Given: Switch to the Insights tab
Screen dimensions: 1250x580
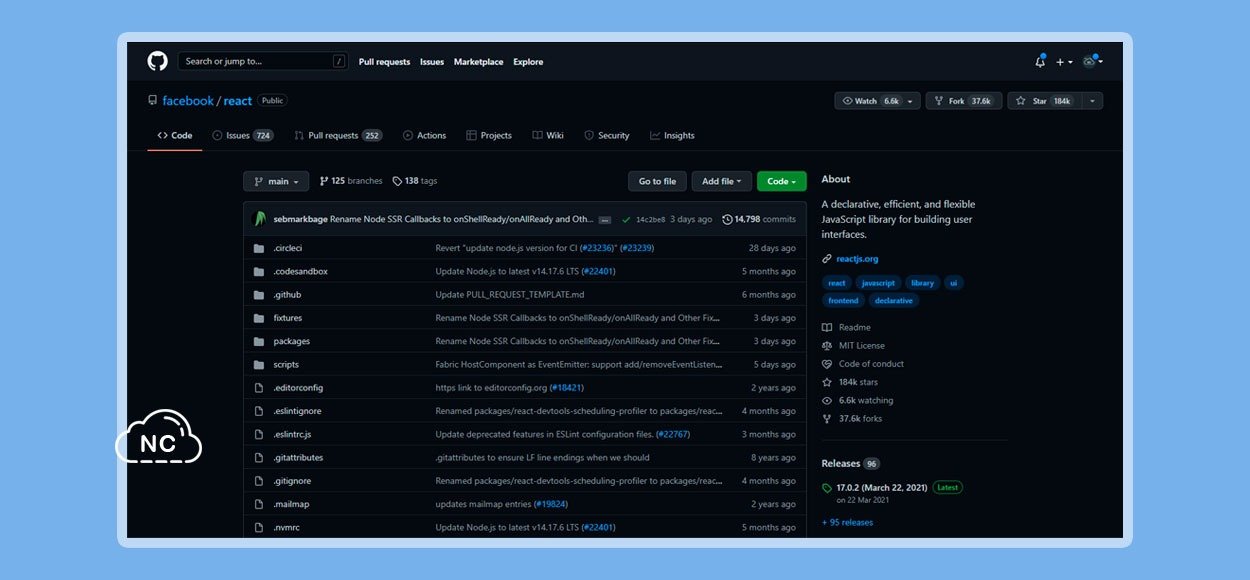Looking at the screenshot, I should point(672,136).
